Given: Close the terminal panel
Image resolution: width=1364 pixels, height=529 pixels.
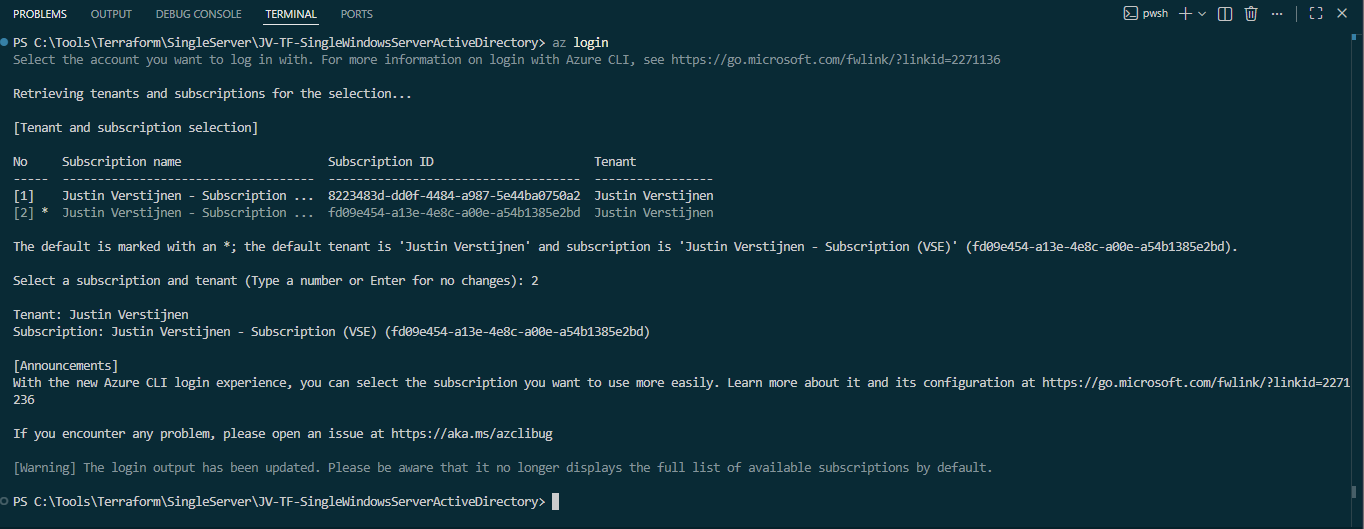Looking at the screenshot, I should coord(1343,14).
